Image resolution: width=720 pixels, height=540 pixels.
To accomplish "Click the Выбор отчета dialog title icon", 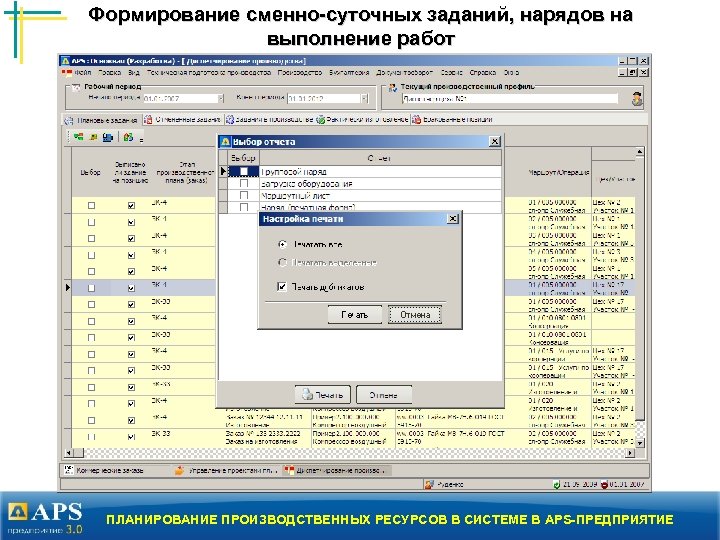I will pos(225,141).
